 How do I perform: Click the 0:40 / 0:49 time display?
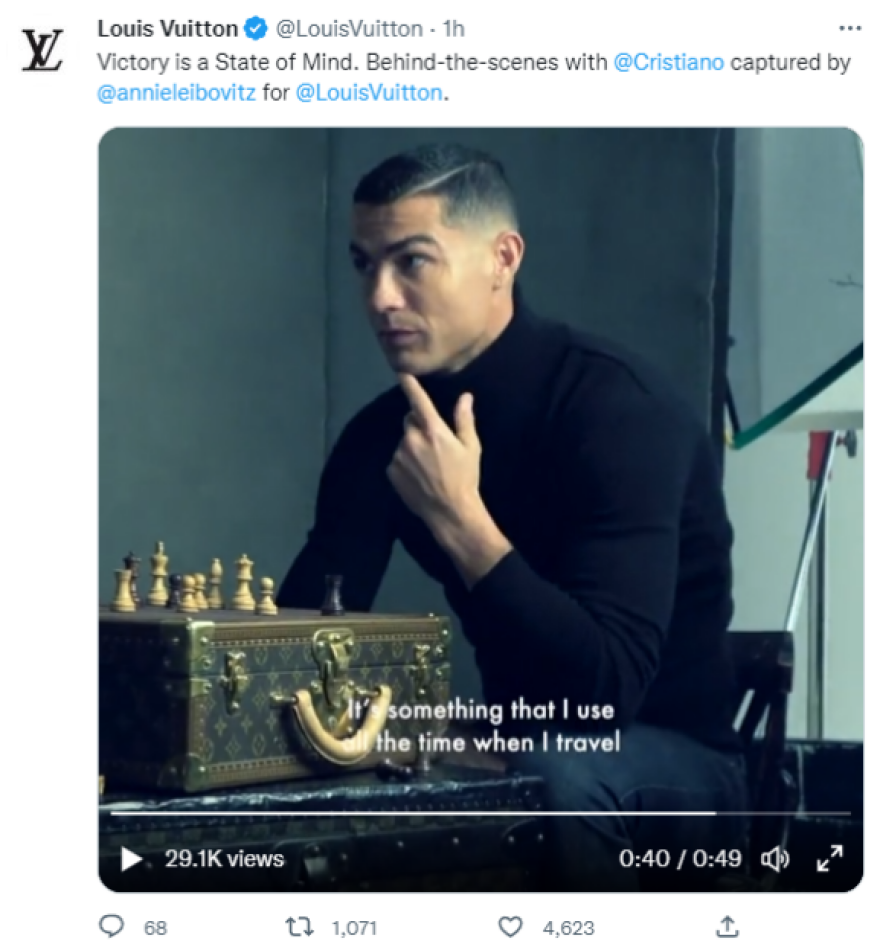tap(680, 858)
